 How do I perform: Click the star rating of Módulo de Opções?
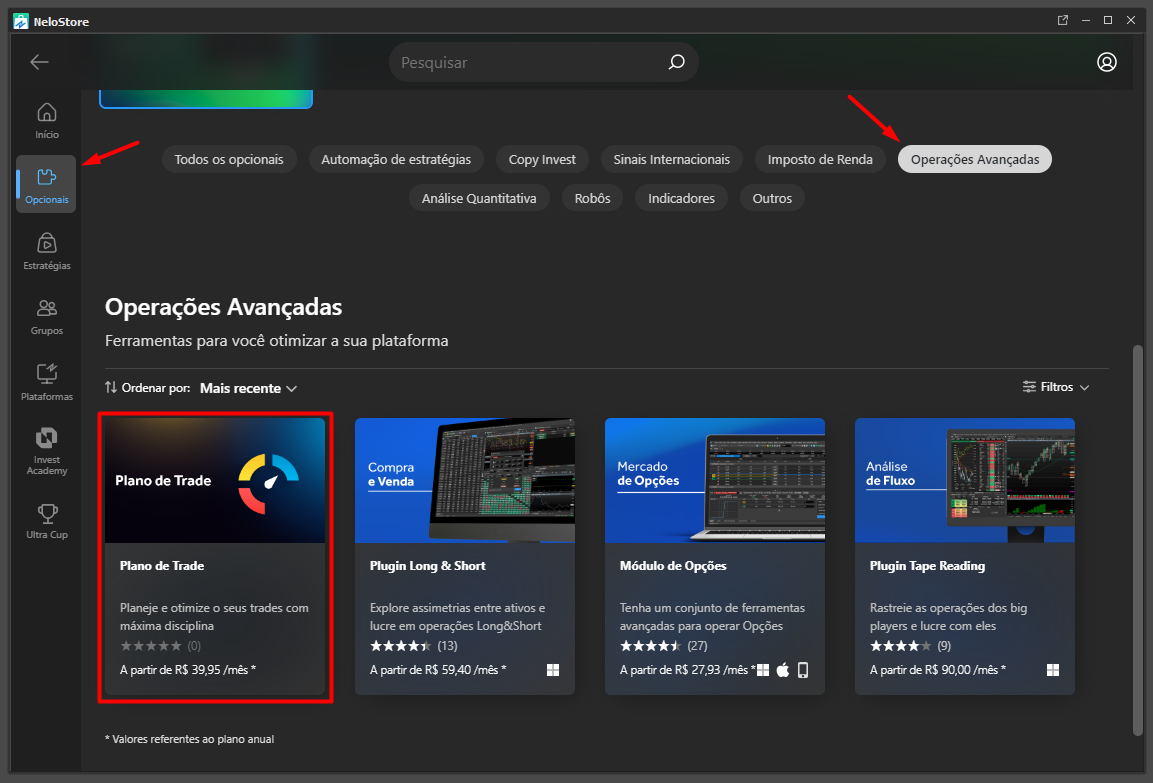[x=651, y=646]
